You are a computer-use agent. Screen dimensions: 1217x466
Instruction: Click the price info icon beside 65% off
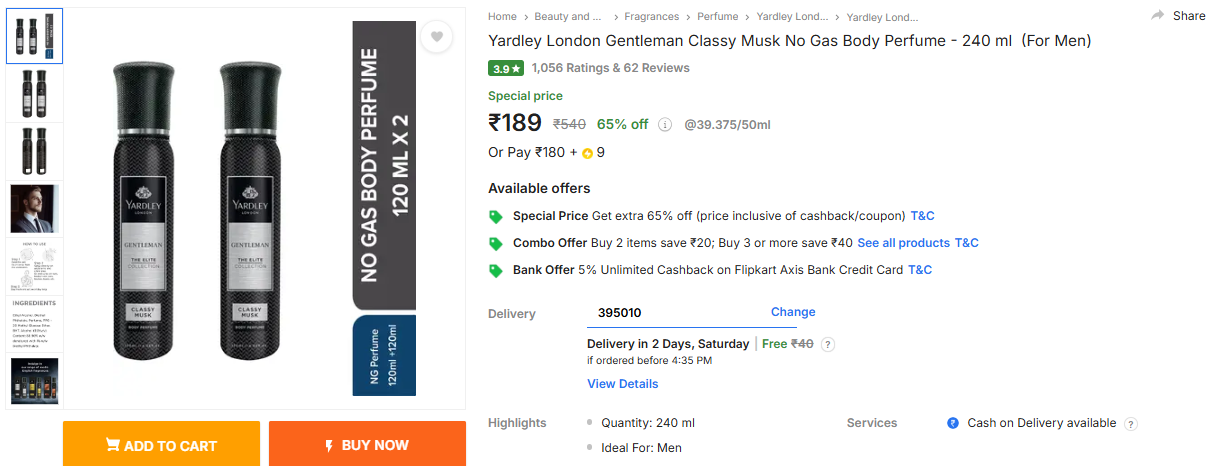(665, 125)
